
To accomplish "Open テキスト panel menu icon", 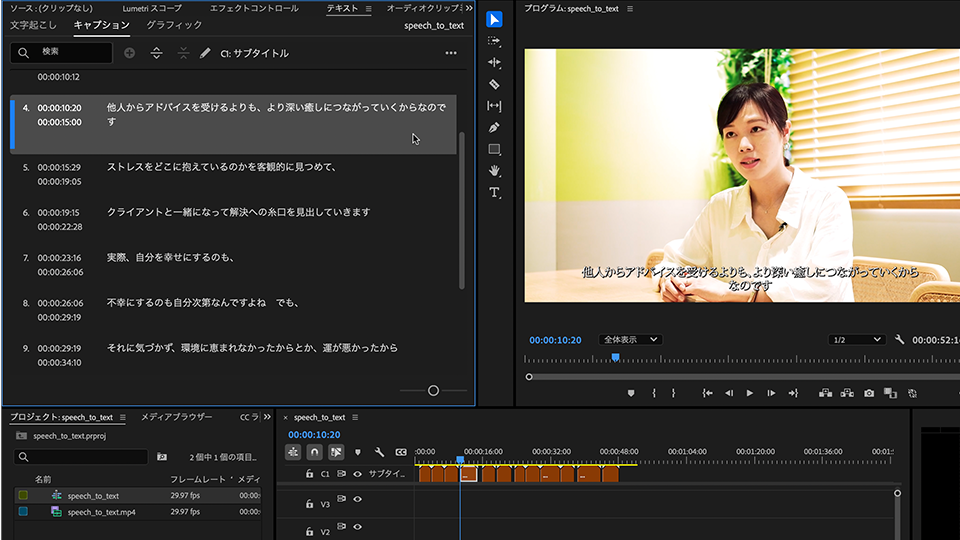I will (x=369, y=9).
